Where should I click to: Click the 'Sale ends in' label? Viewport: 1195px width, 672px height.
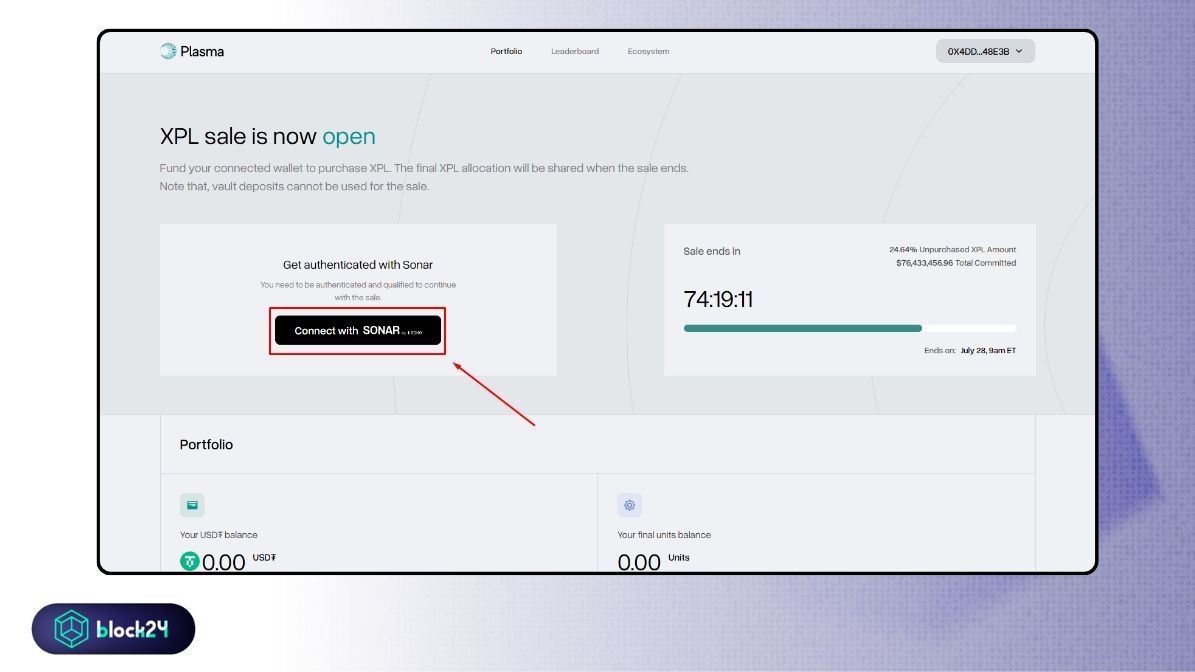tap(712, 251)
